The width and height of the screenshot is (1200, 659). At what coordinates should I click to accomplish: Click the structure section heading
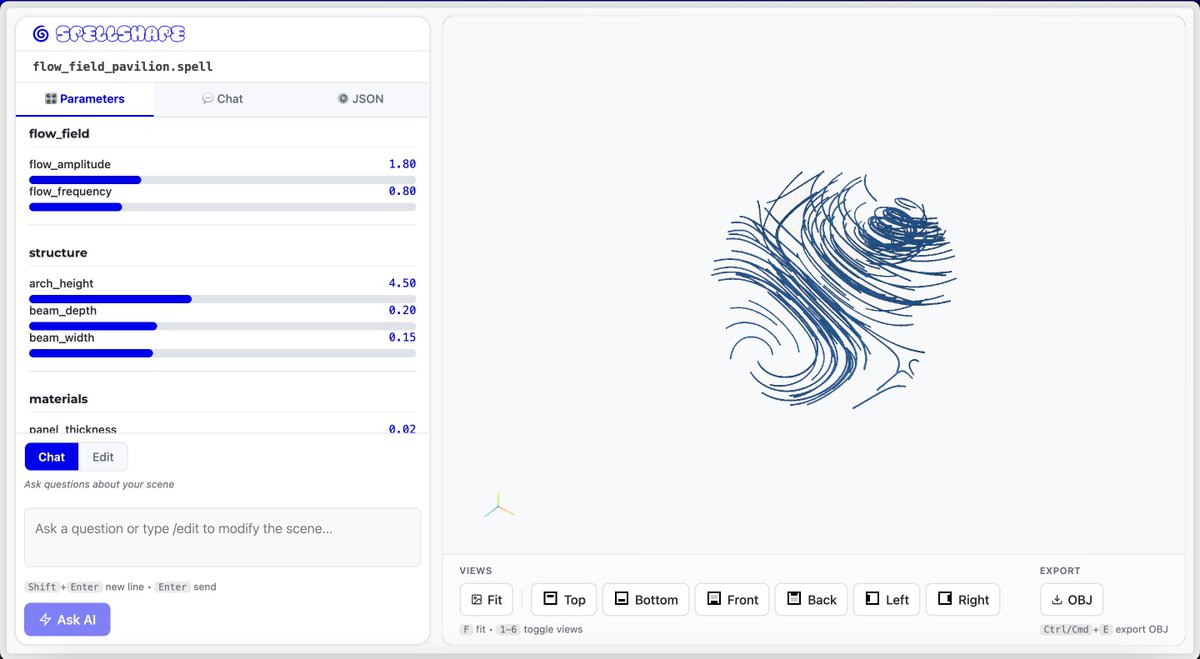(x=58, y=253)
